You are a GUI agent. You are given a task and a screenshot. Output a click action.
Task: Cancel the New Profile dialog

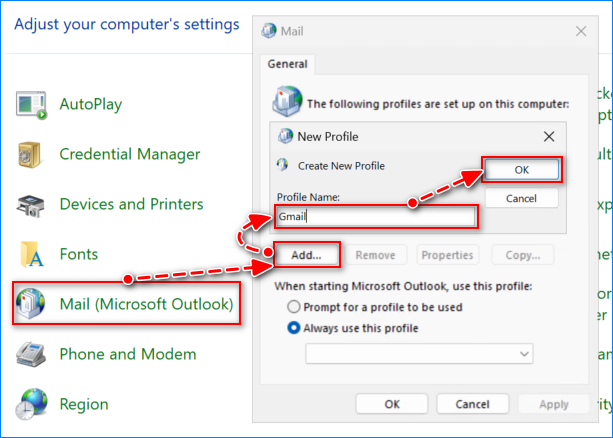point(521,198)
